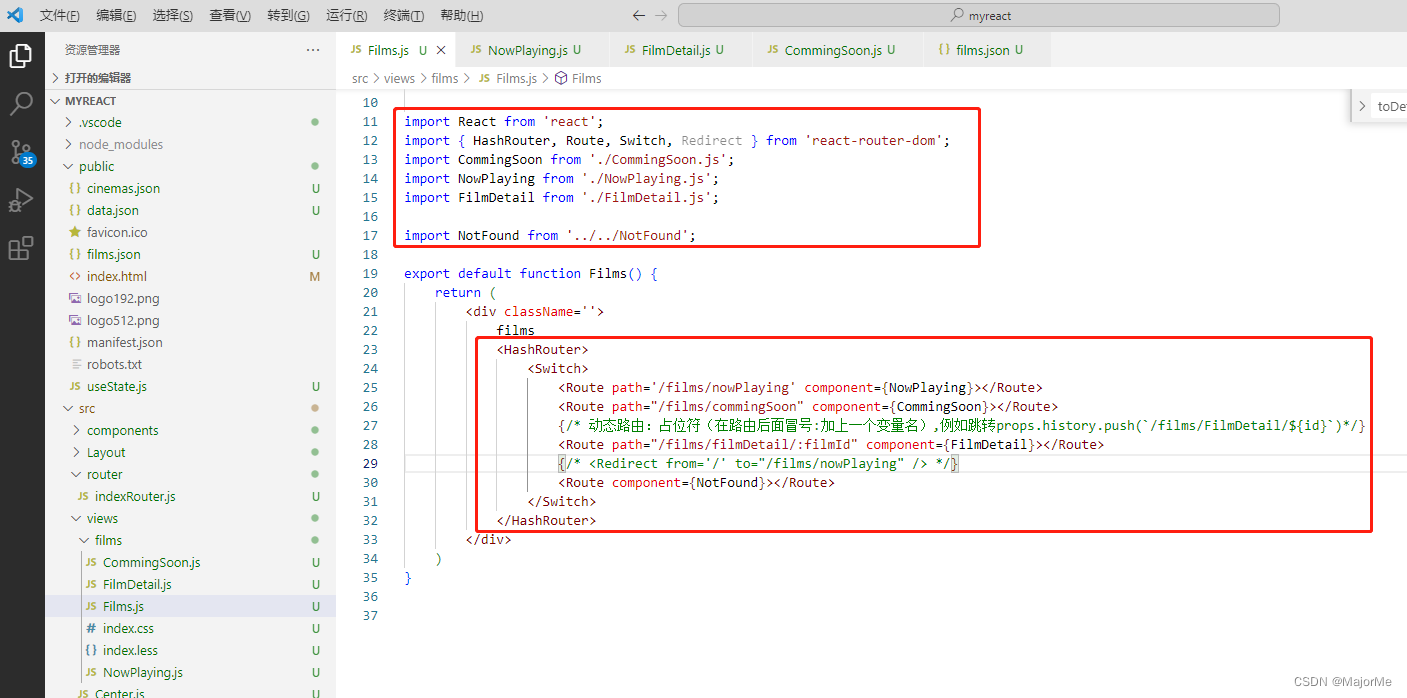Screen dimensions: 1407x698
Task: Expand the .vscode folder
Action: point(190,122)
